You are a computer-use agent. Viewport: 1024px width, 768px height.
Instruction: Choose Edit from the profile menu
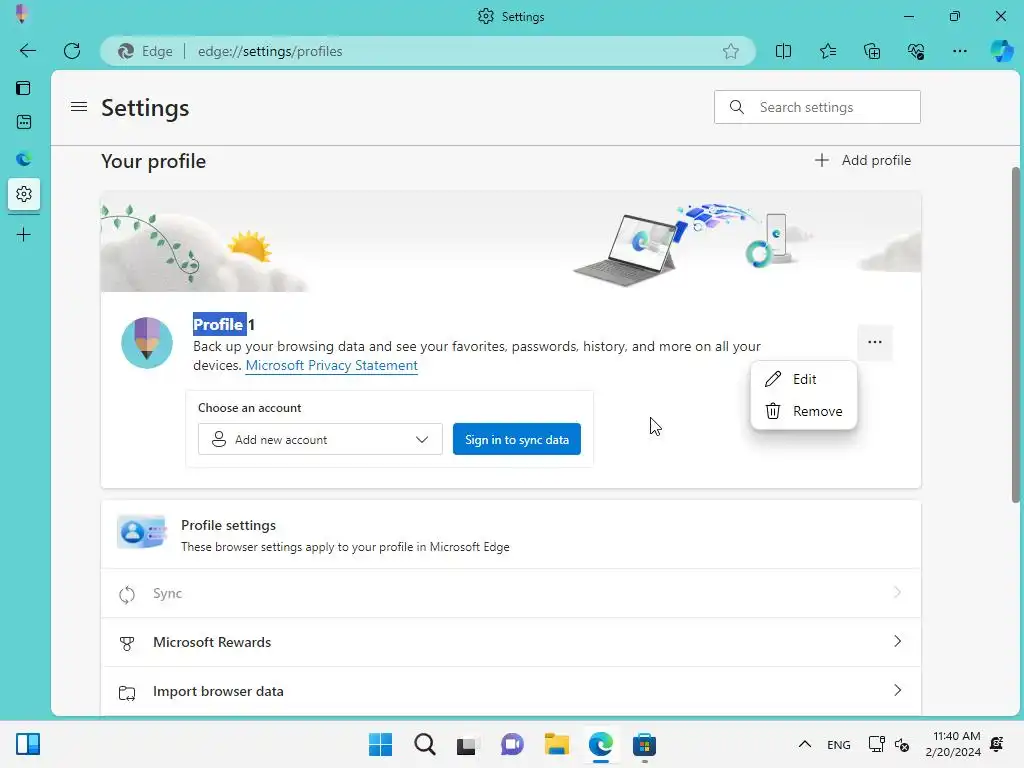pyautogui.click(x=803, y=379)
